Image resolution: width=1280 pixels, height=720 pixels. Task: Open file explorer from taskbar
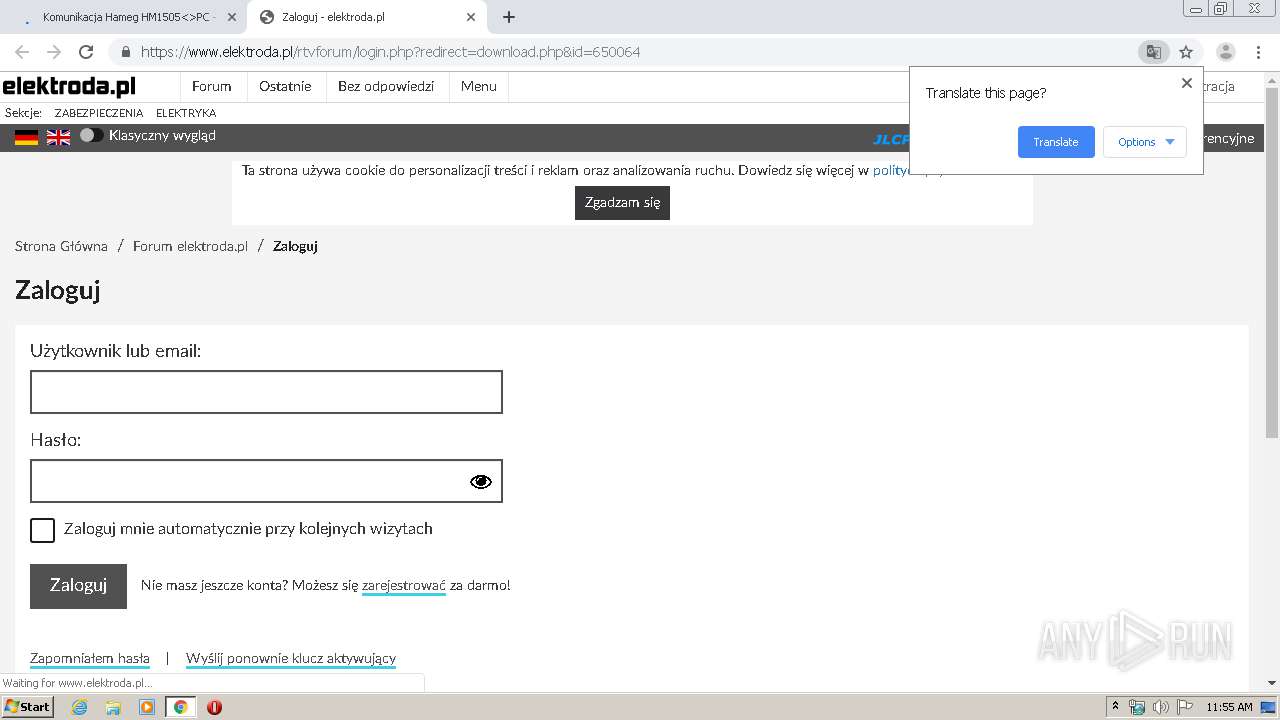(x=113, y=707)
